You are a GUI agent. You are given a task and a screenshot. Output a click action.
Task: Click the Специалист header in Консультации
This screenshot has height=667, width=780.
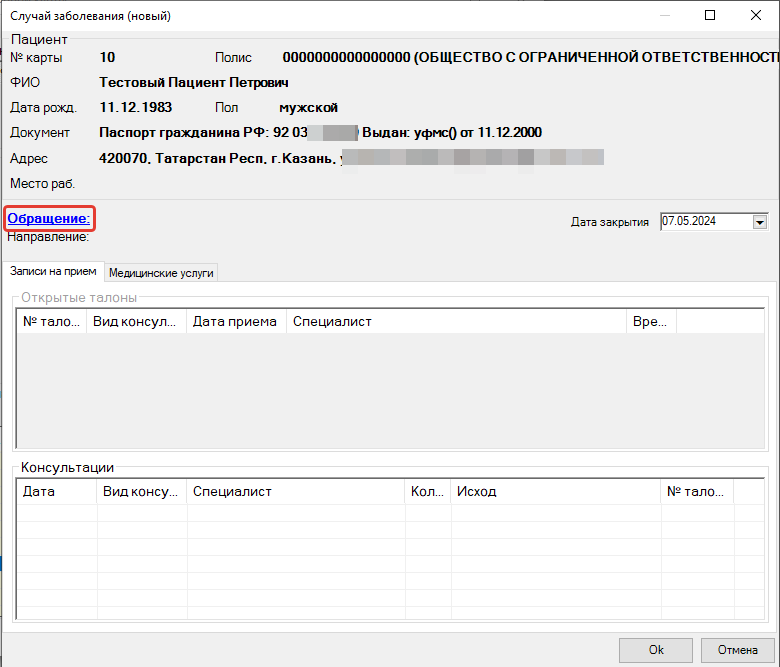[x=295, y=491]
